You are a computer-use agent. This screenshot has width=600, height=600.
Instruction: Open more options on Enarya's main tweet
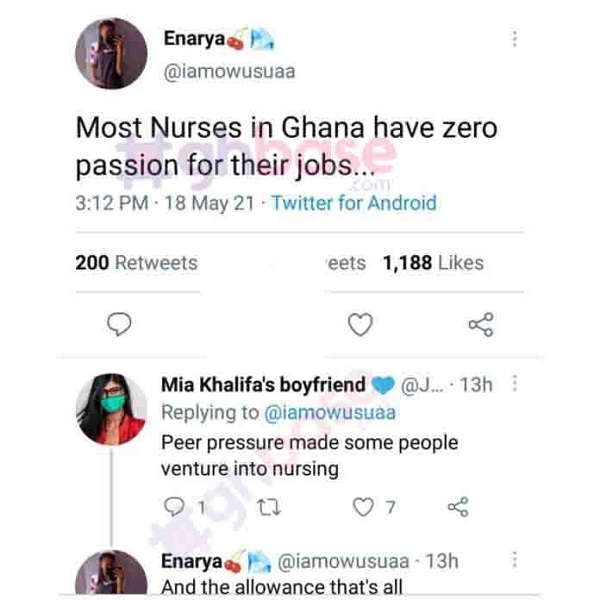coord(515,39)
